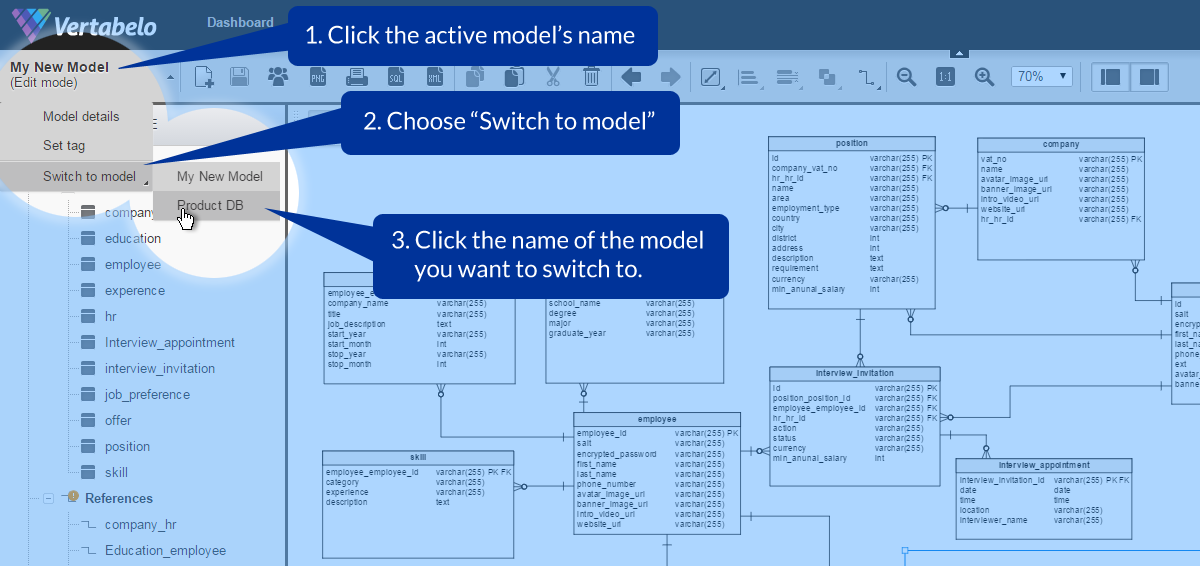This screenshot has width=1200, height=566.
Task: Toggle the left panel visibility
Action: pyautogui.click(x=1110, y=77)
